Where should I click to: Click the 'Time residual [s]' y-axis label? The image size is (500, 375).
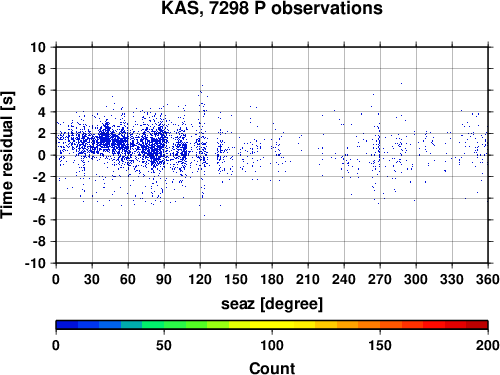click(7, 155)
